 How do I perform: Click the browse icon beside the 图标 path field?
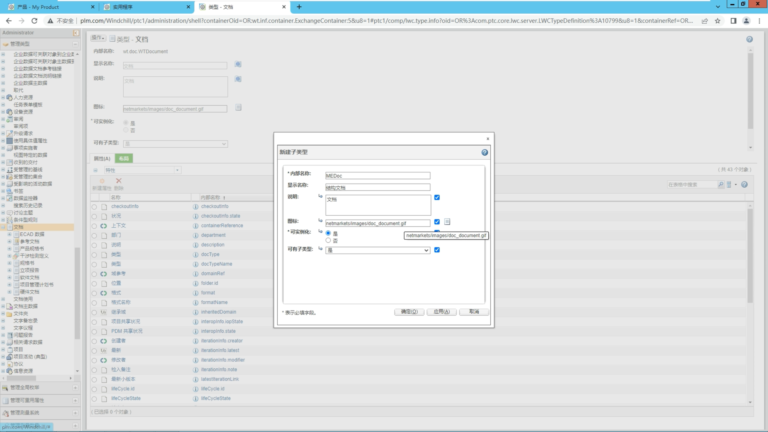(447, 222)
